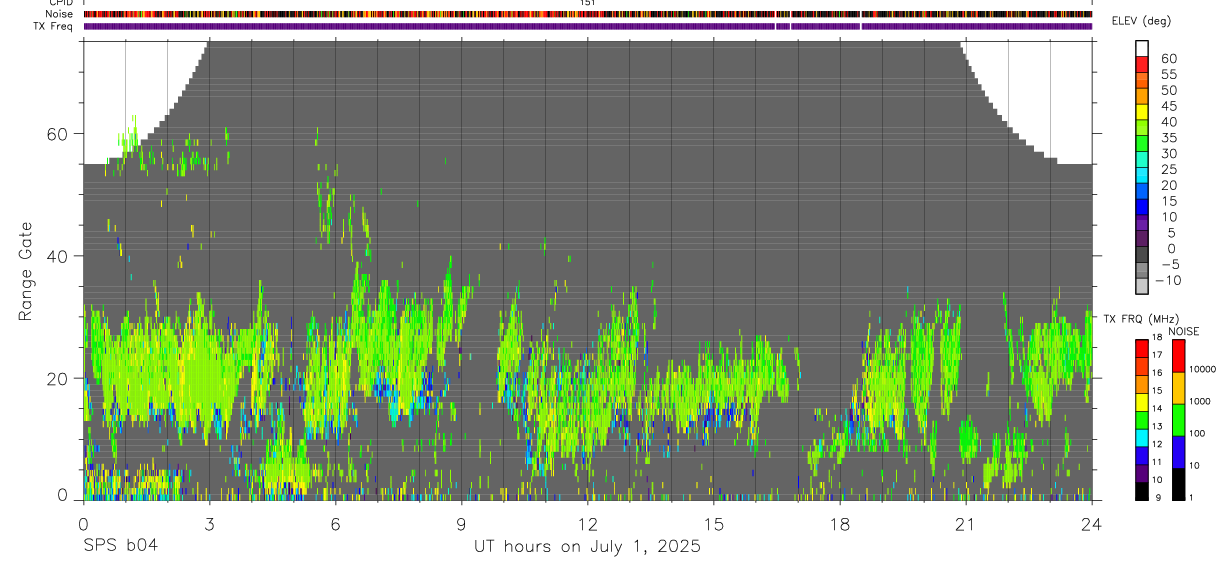Click the '45' label on ELEV colorbar
1228x567 pixels.
point(1168,105)
